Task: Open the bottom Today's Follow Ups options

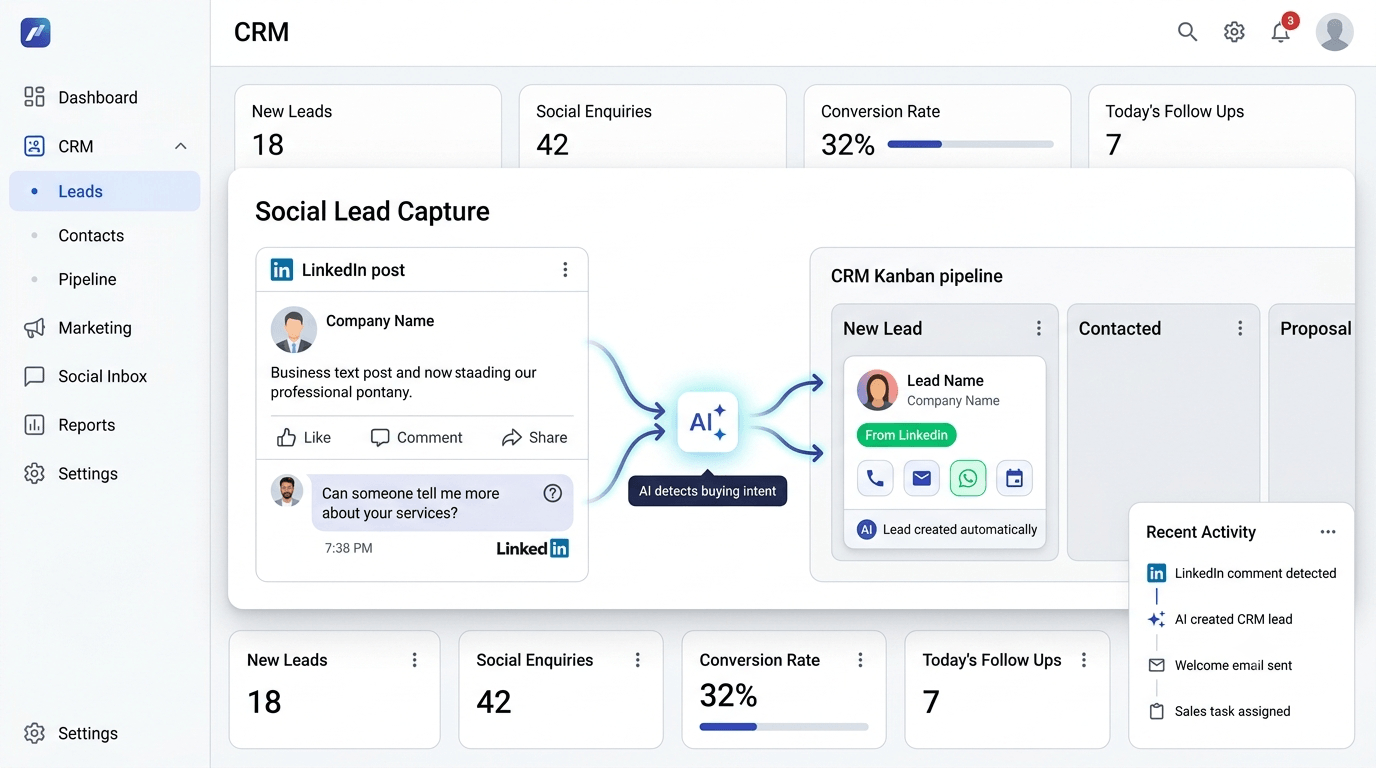Action: click(x=1083, y=660)
